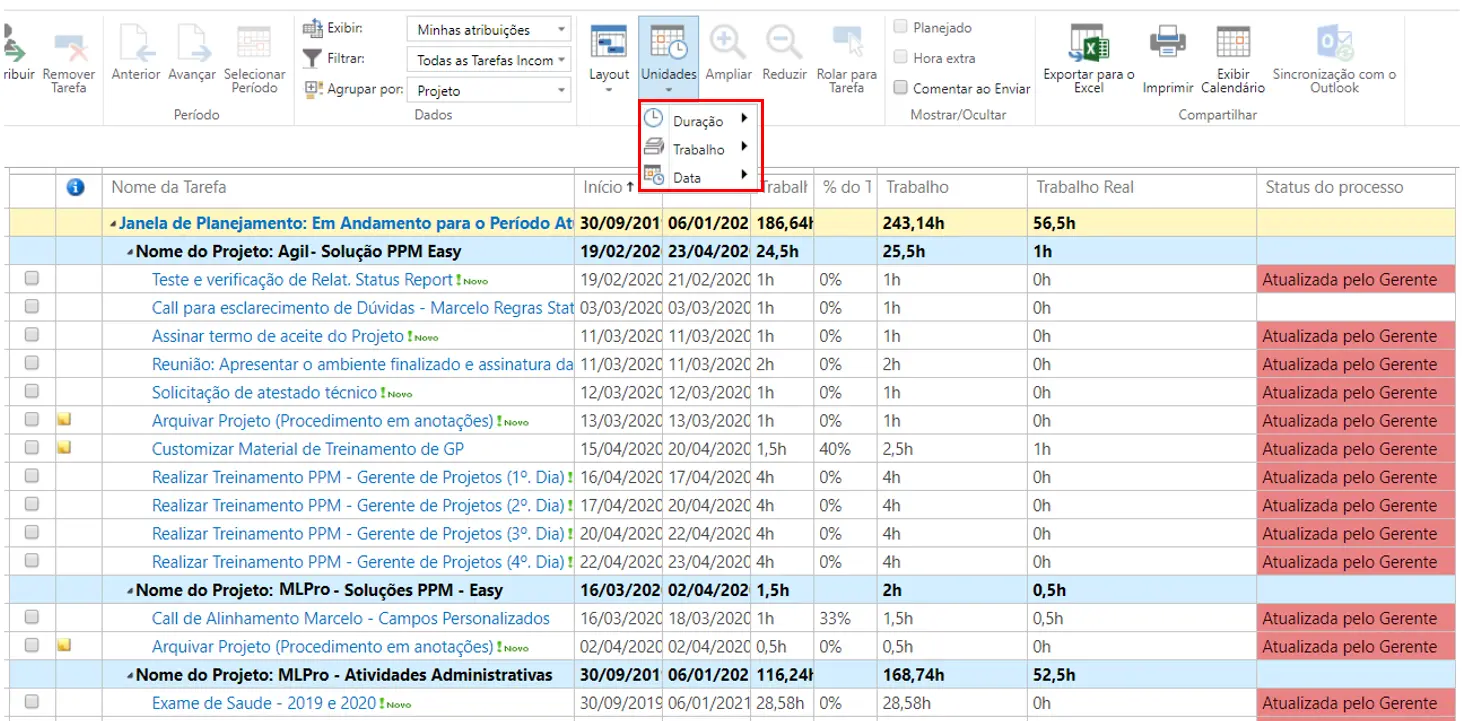Open Exame de Saude - 2019 e 2020 link
This screenshot has height=721, width=1462.
tap(264, 703)
